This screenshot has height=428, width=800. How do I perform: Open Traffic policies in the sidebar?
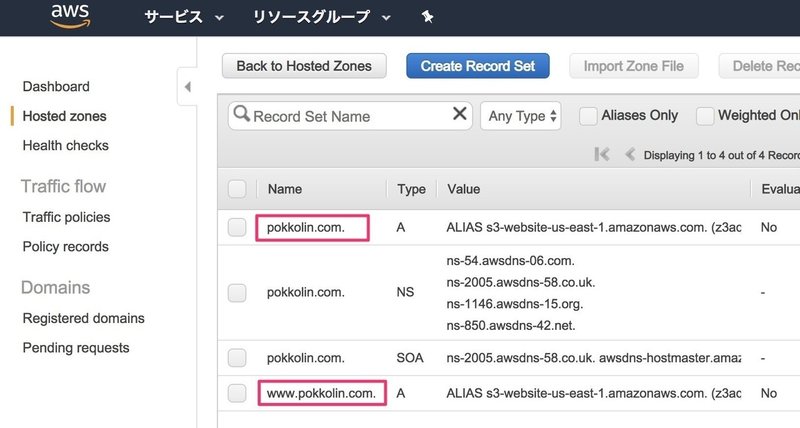[x=66, y=217]
